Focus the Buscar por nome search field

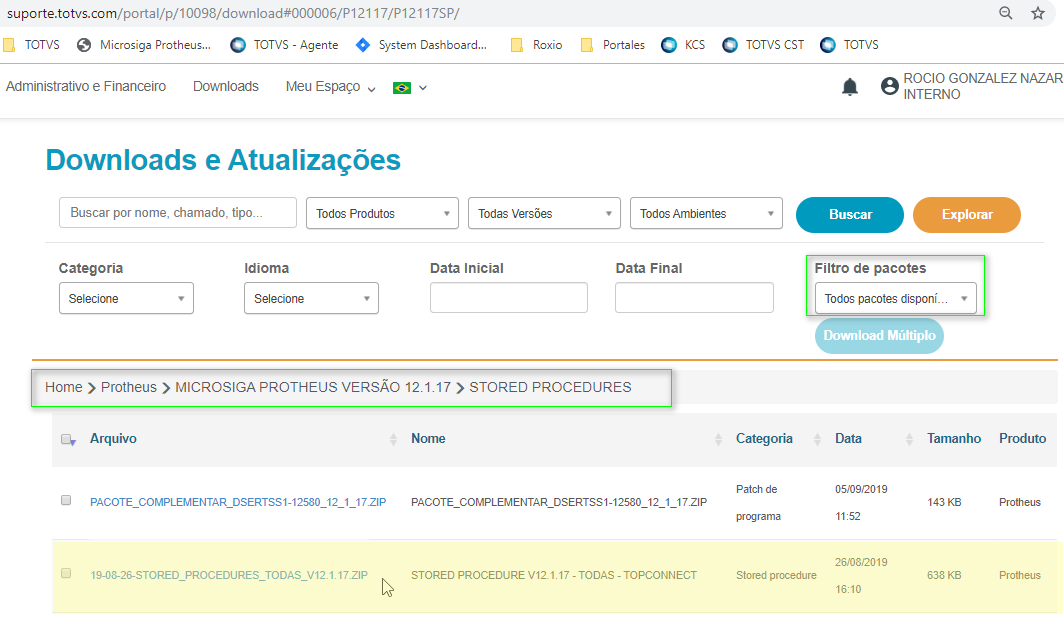click(178, 213)
